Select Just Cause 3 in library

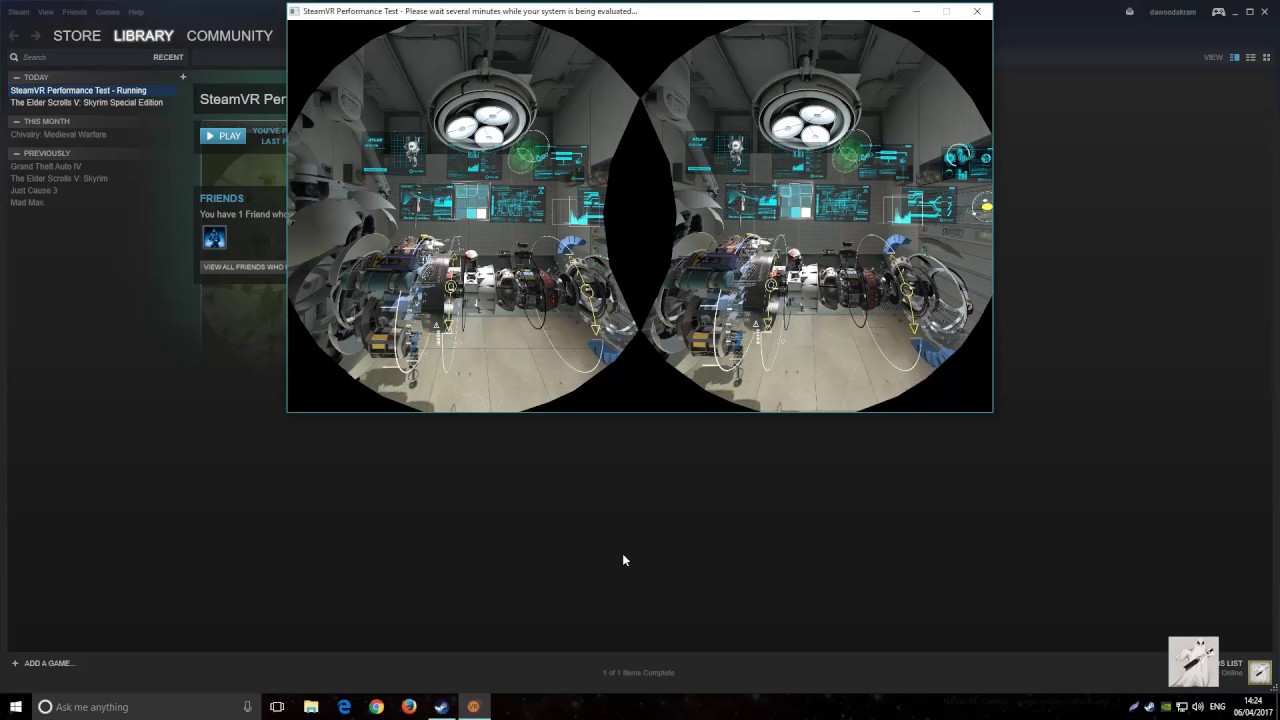pyautogui.click(x=34, y=190)
